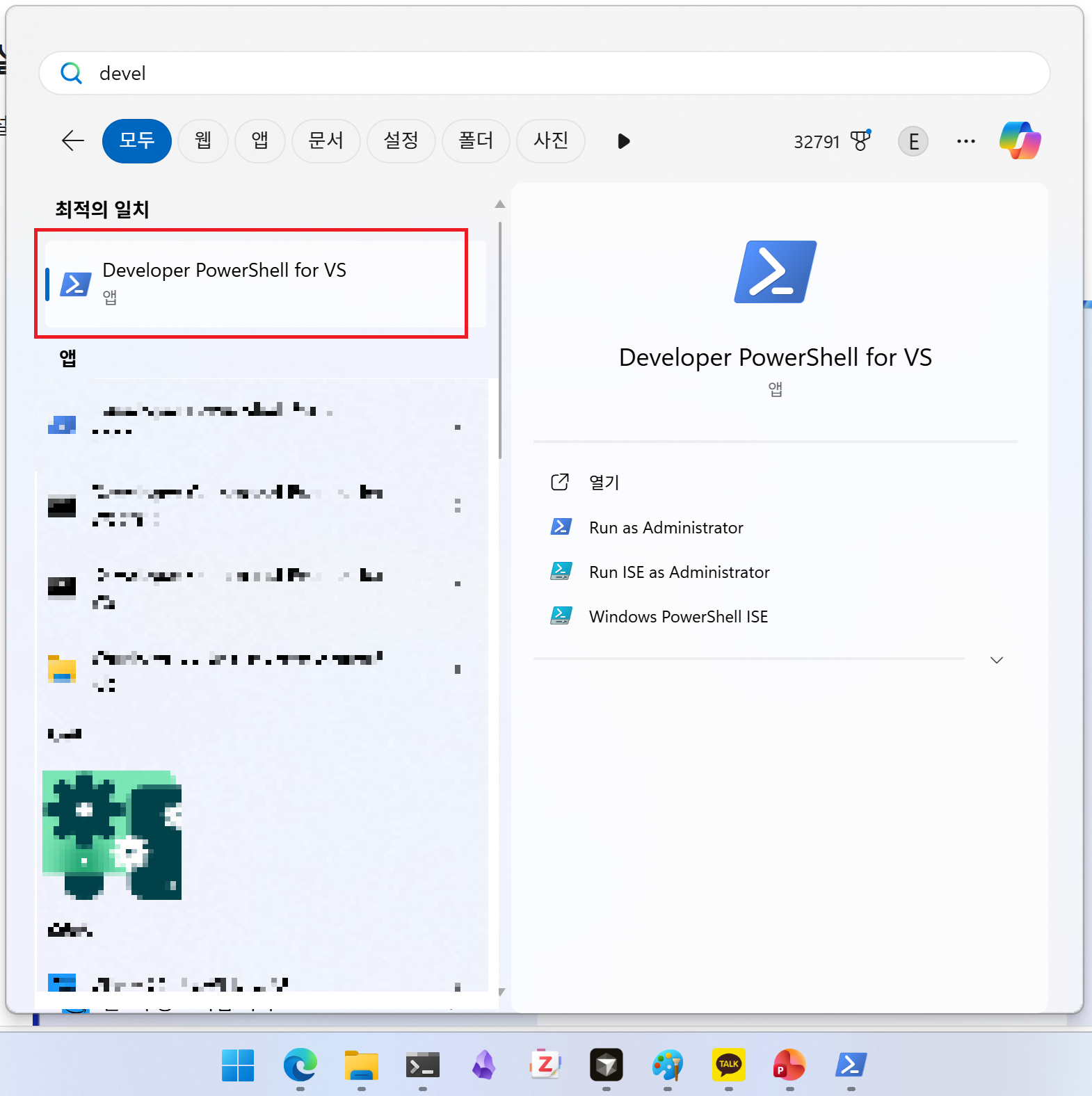Launch Copilot from the colorful icon

(x=1020, y=140)
